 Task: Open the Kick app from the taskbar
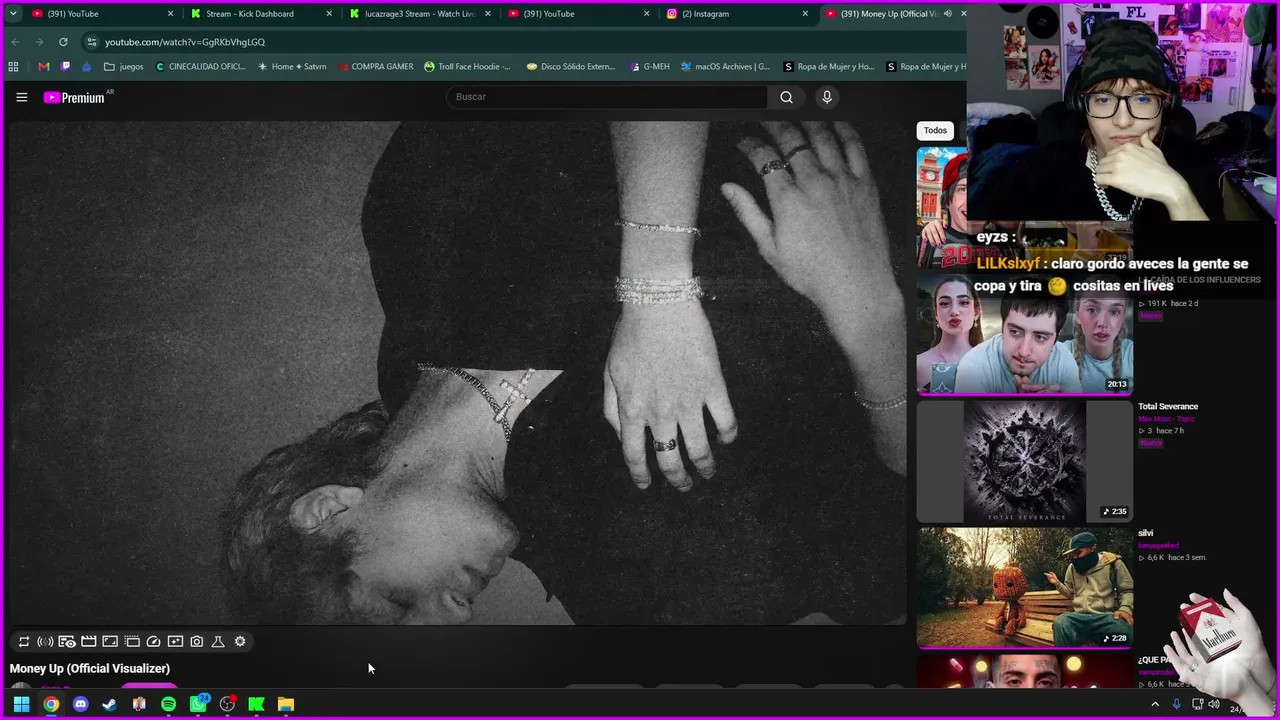click(x=256, y=704)
